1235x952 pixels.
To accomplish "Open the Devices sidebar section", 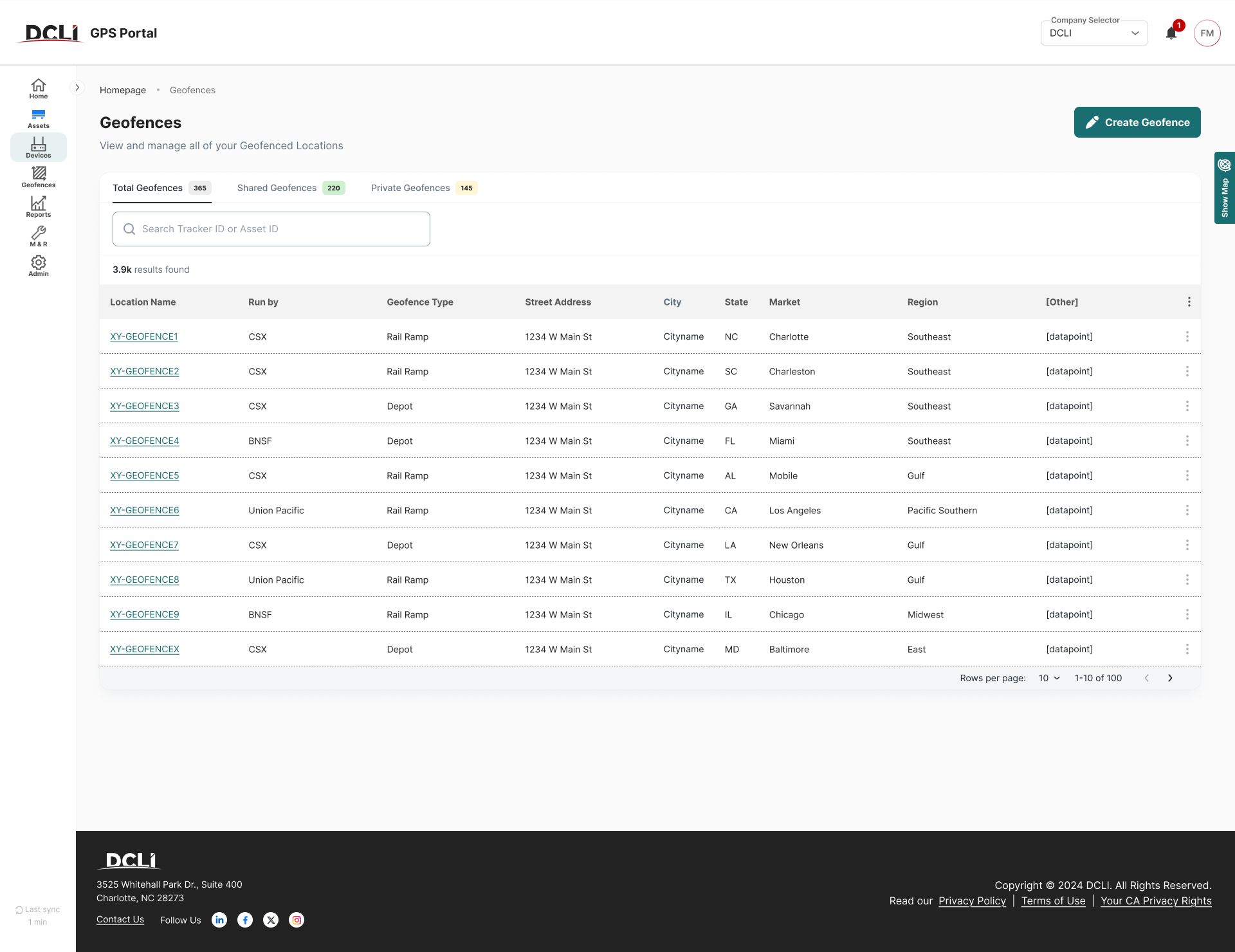I will pyautogui.click(x=39, y=148).
